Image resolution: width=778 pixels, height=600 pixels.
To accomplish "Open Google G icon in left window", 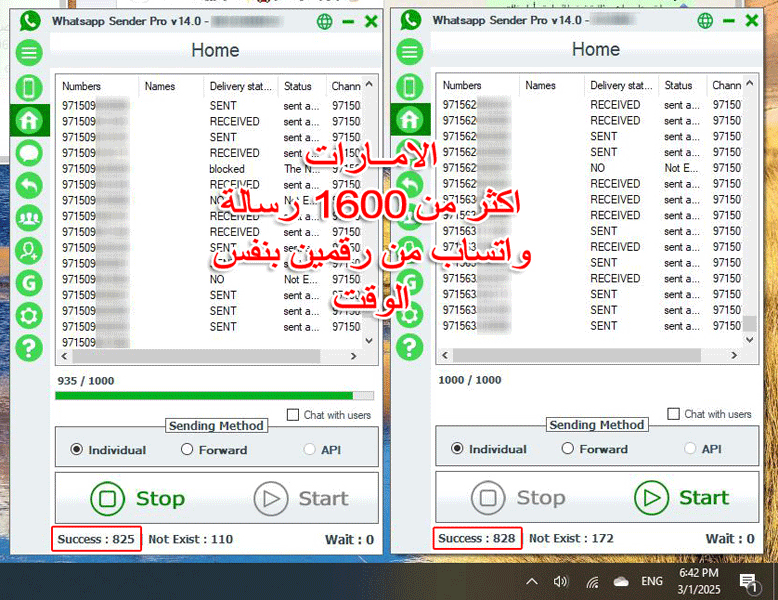I will click(29, 283).
